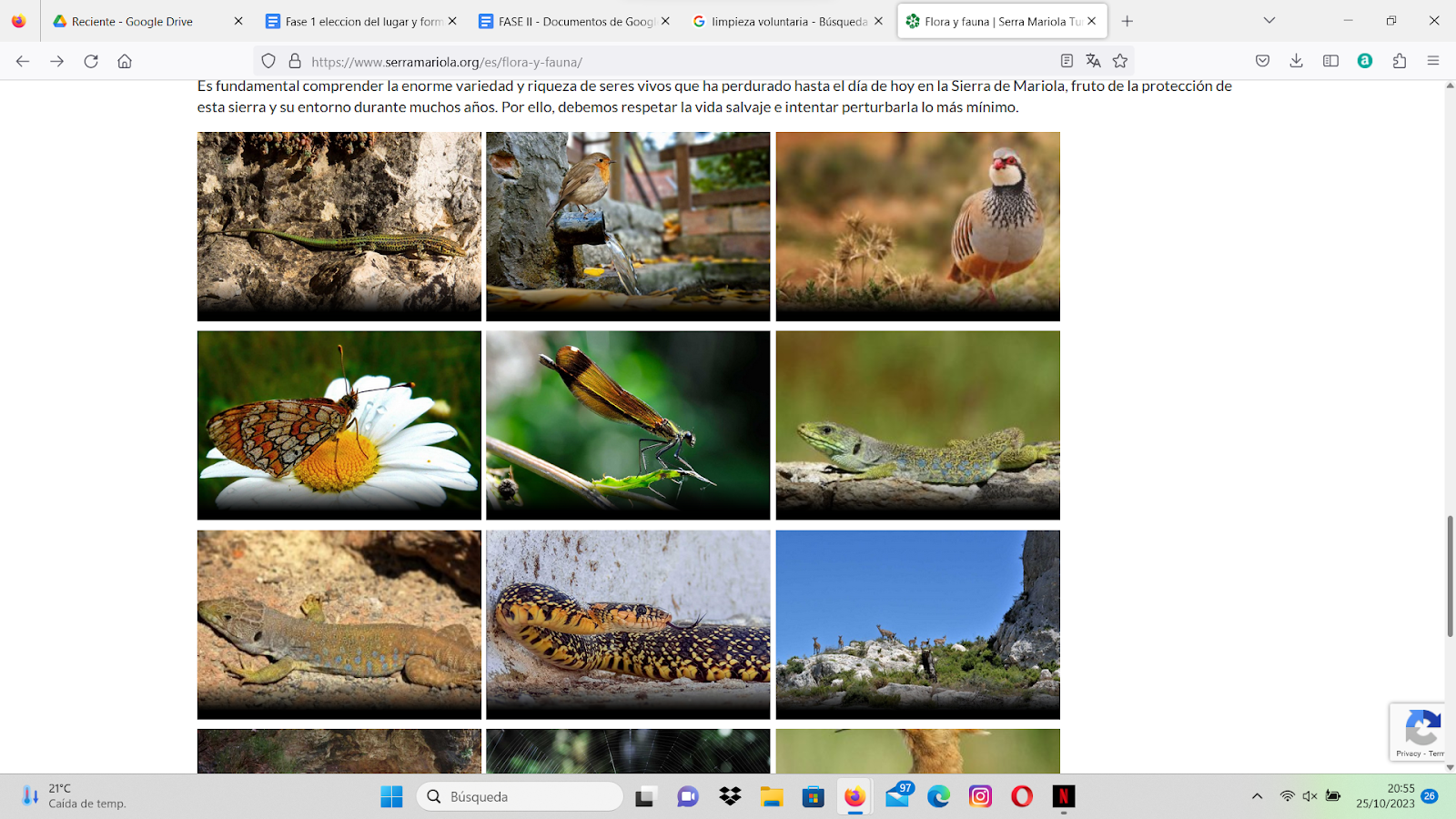Open Wi-Fi network settings in tray

(1287, 796)
